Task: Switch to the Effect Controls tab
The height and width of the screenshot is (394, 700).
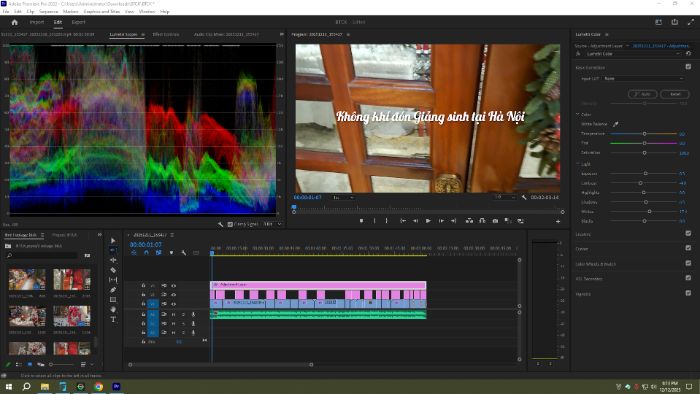Action: [166, 34]
